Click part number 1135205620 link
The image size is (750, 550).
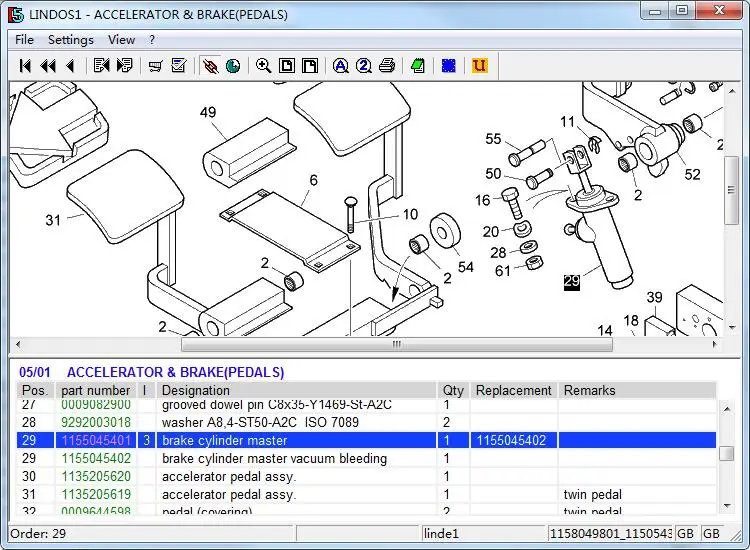pos(96,477)
